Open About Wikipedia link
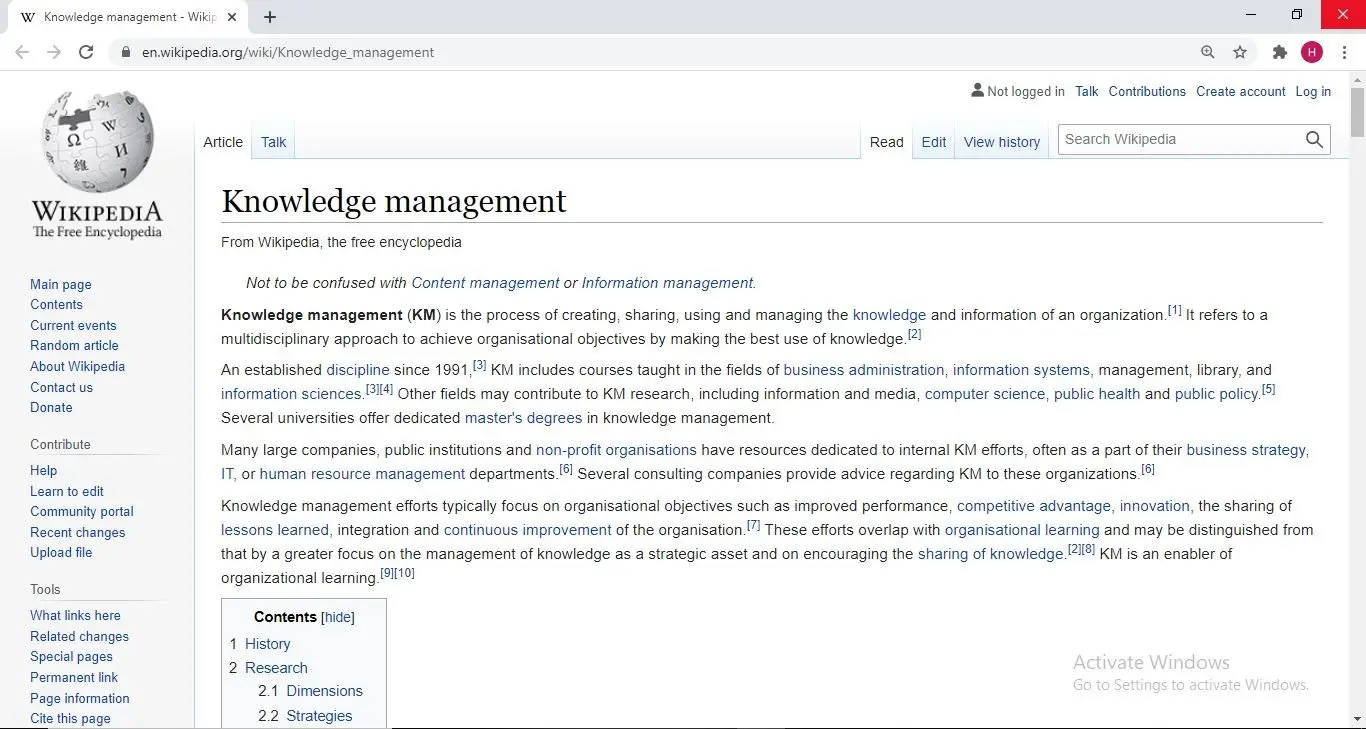This screenshot has height=729, width=1366. click(77, 366)
